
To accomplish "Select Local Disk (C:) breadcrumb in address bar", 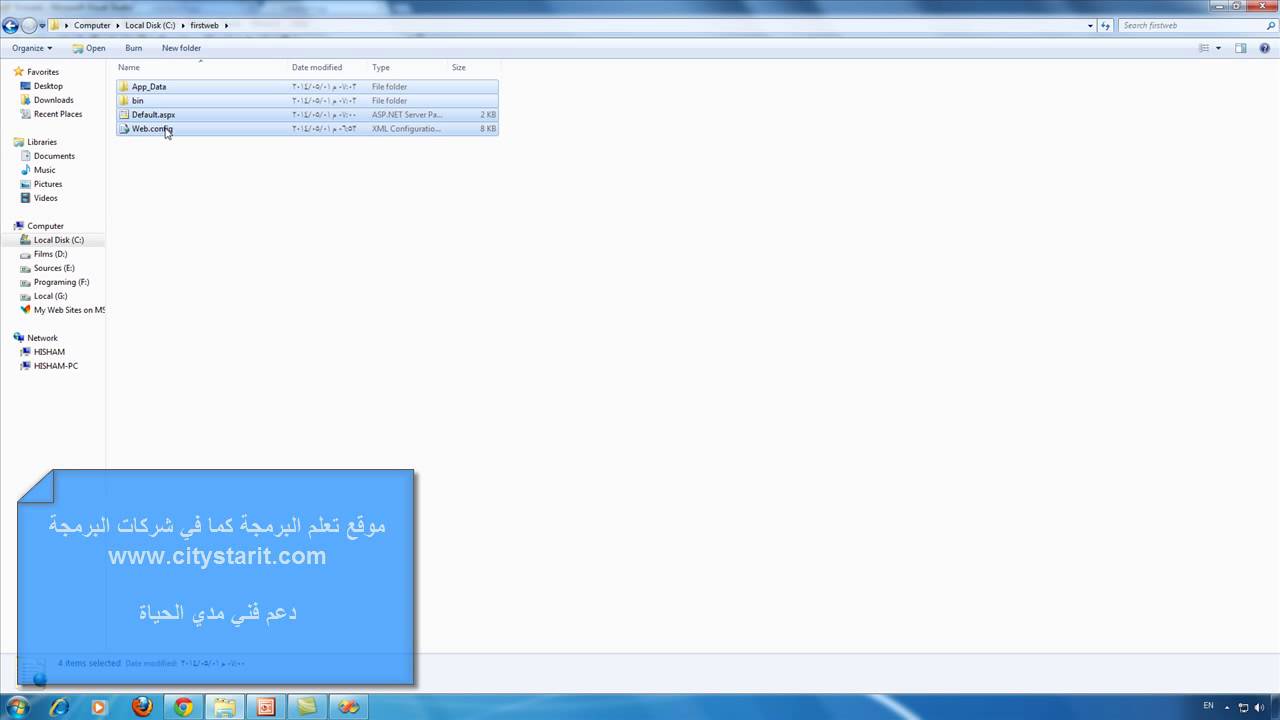I will pyautogui.click(x=150, y=25).
